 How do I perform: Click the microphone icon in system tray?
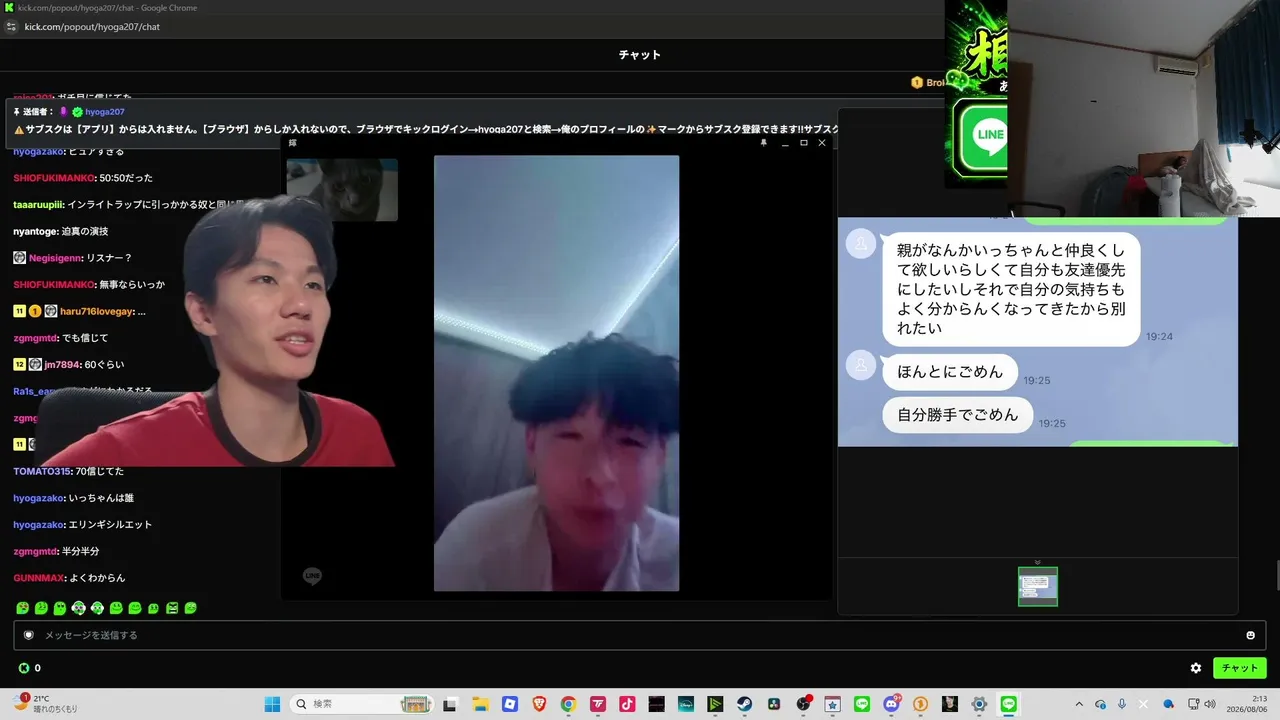[x=1122, y=704]
